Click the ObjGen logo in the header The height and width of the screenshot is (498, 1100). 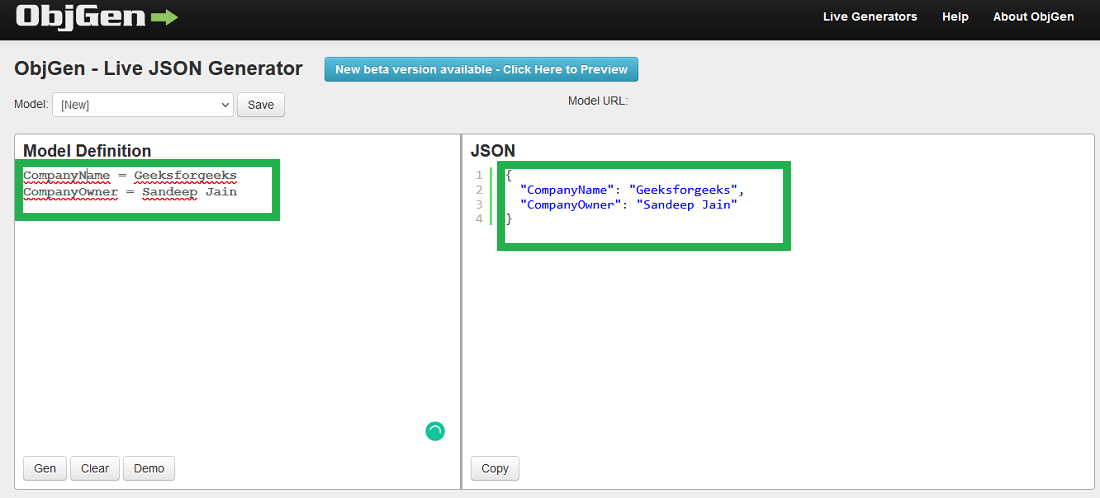(97, 17)
